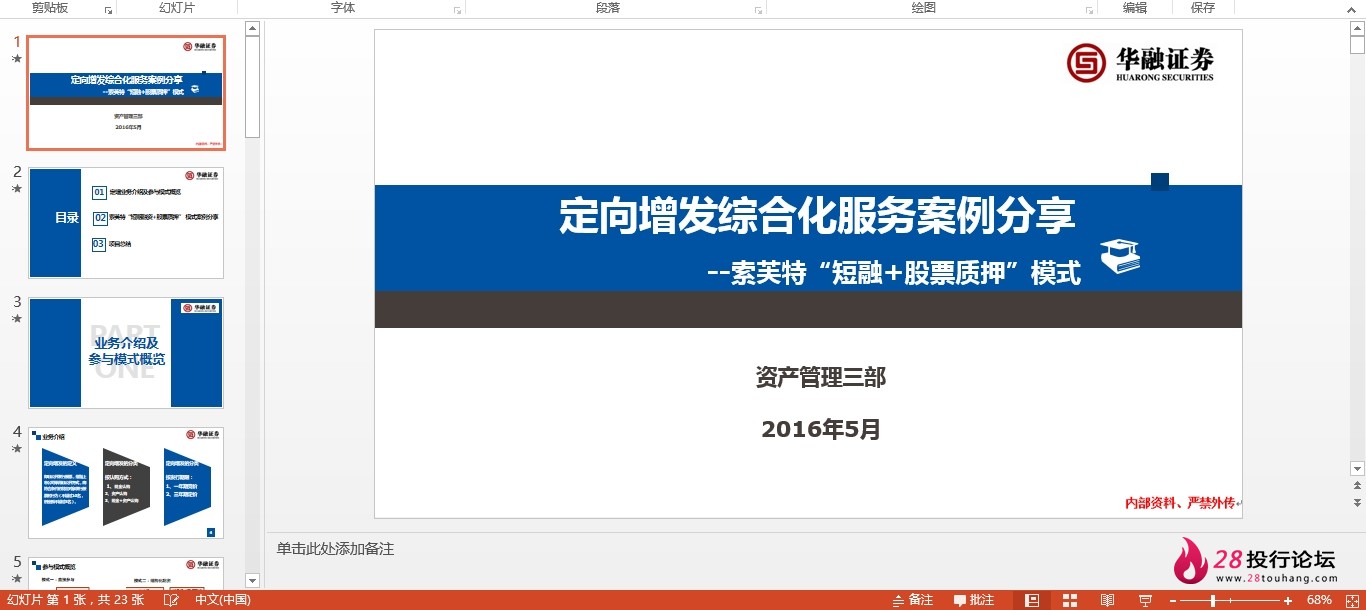Select slide 5 thumbnail
The width and height of the screenshot is (1366, 610).
click(126, 573)
